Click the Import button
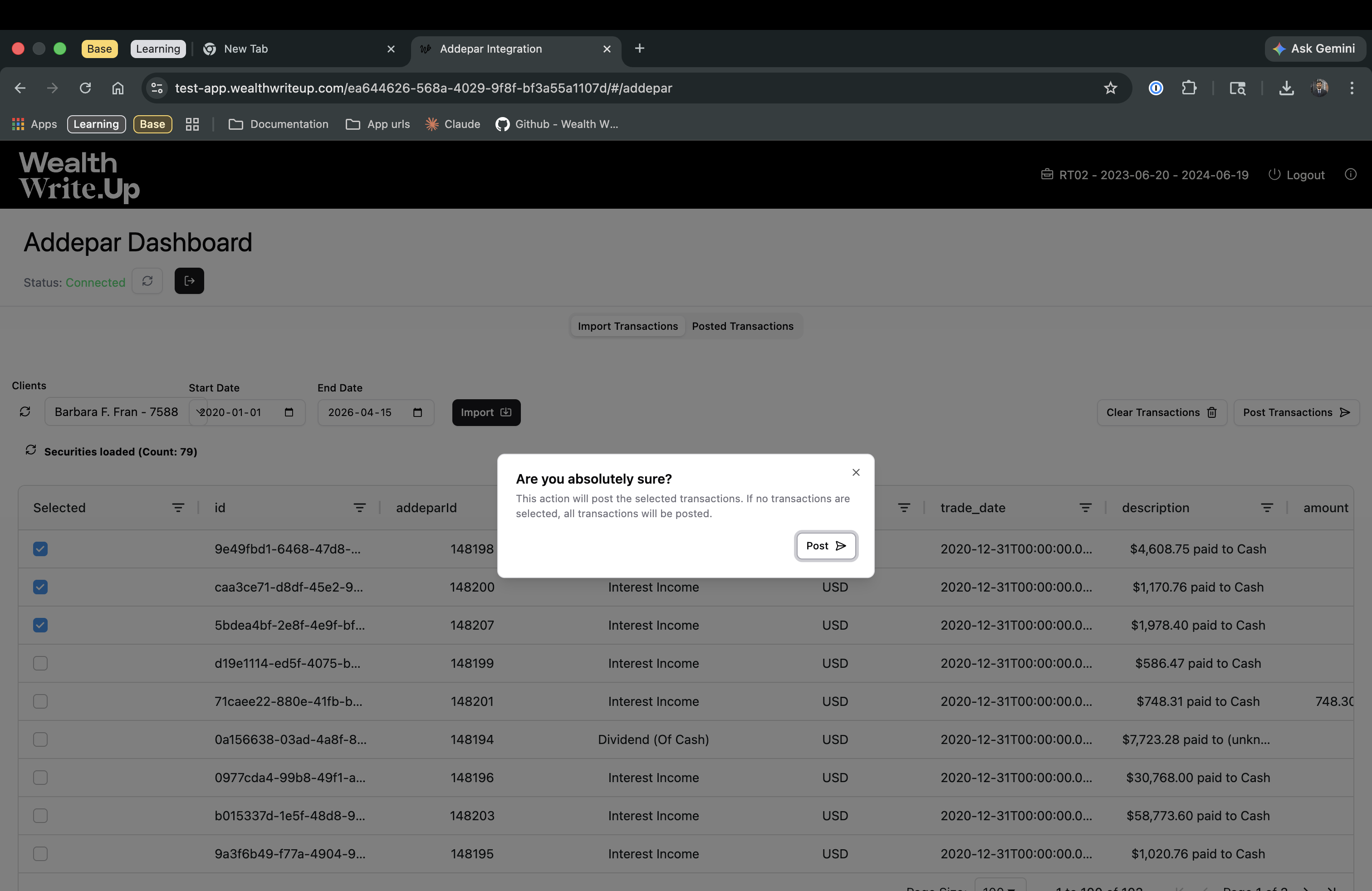Screen dimensions: 1372x891 pyautogui.click(x=486, y=412)
